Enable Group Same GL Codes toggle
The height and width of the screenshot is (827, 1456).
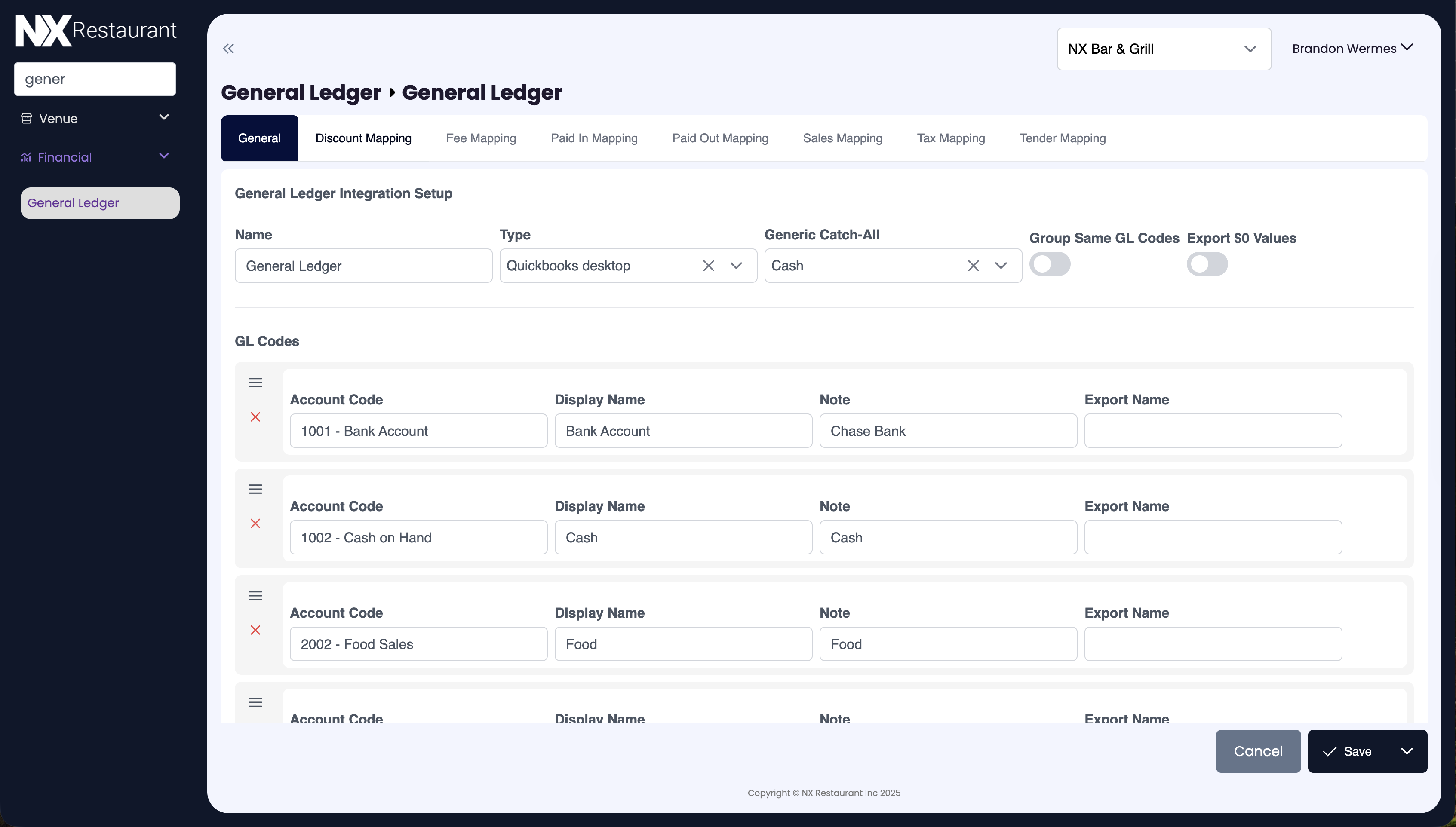click(1049, 265)
